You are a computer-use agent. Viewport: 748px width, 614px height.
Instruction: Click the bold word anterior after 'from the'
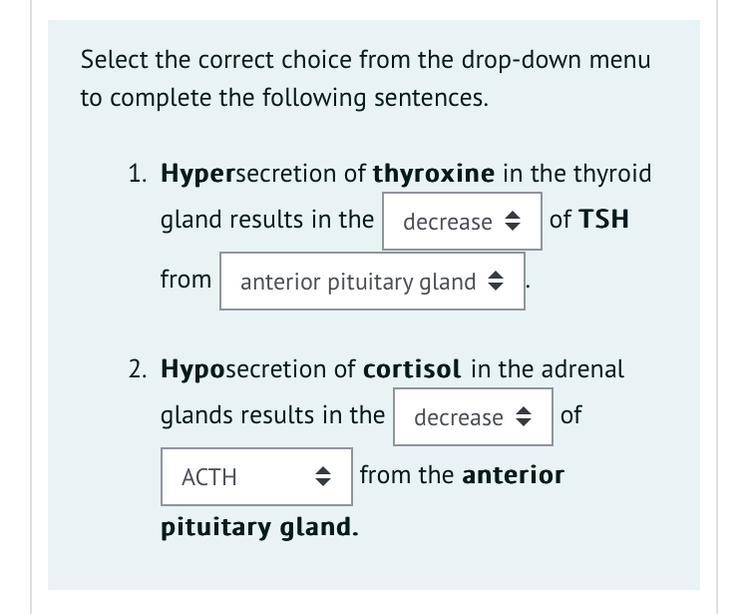[x=513, y=475]
